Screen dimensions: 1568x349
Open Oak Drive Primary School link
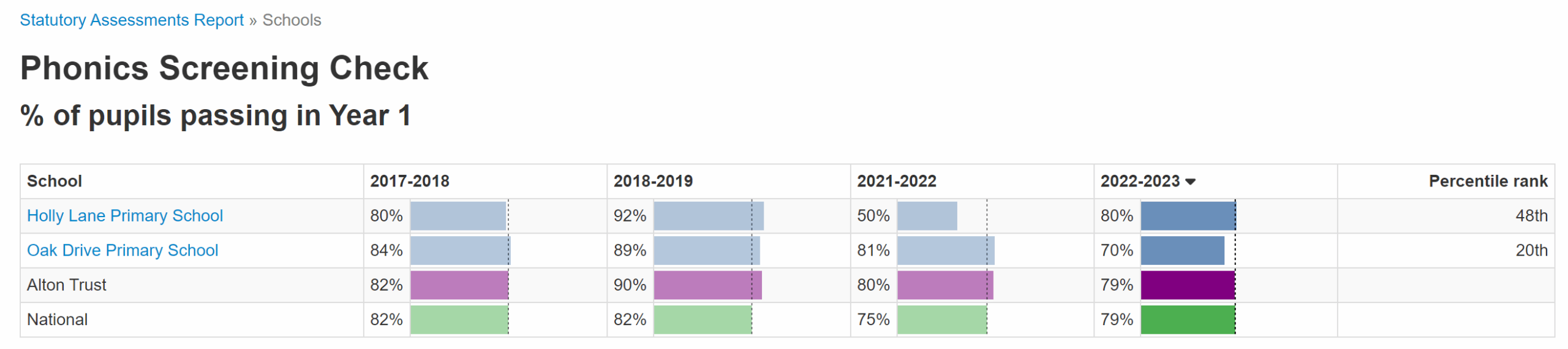(x=122, y=250)
